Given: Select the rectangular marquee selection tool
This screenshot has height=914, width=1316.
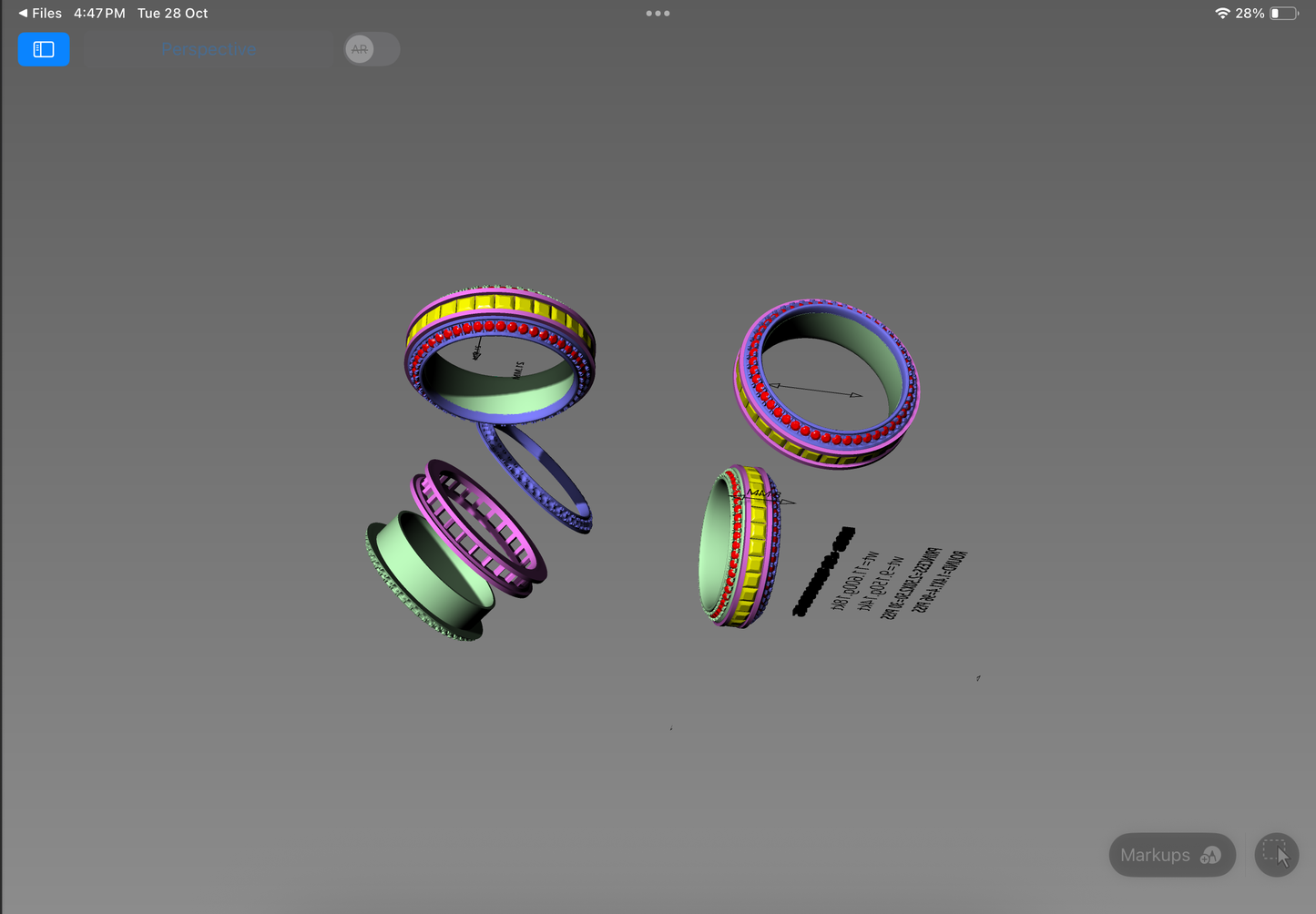Looking at the screenshot, I should coord(1277,855).
